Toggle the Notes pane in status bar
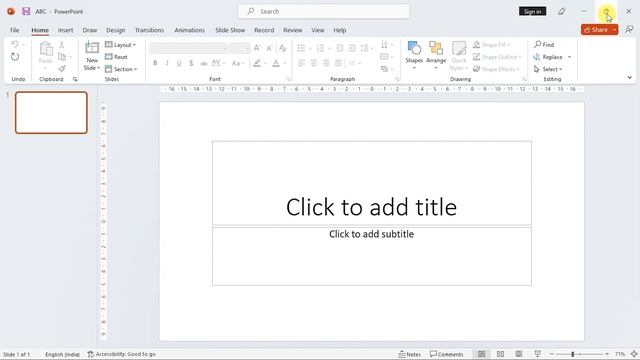Viewport: 640px width, 360px height. (x=409, y=354)
